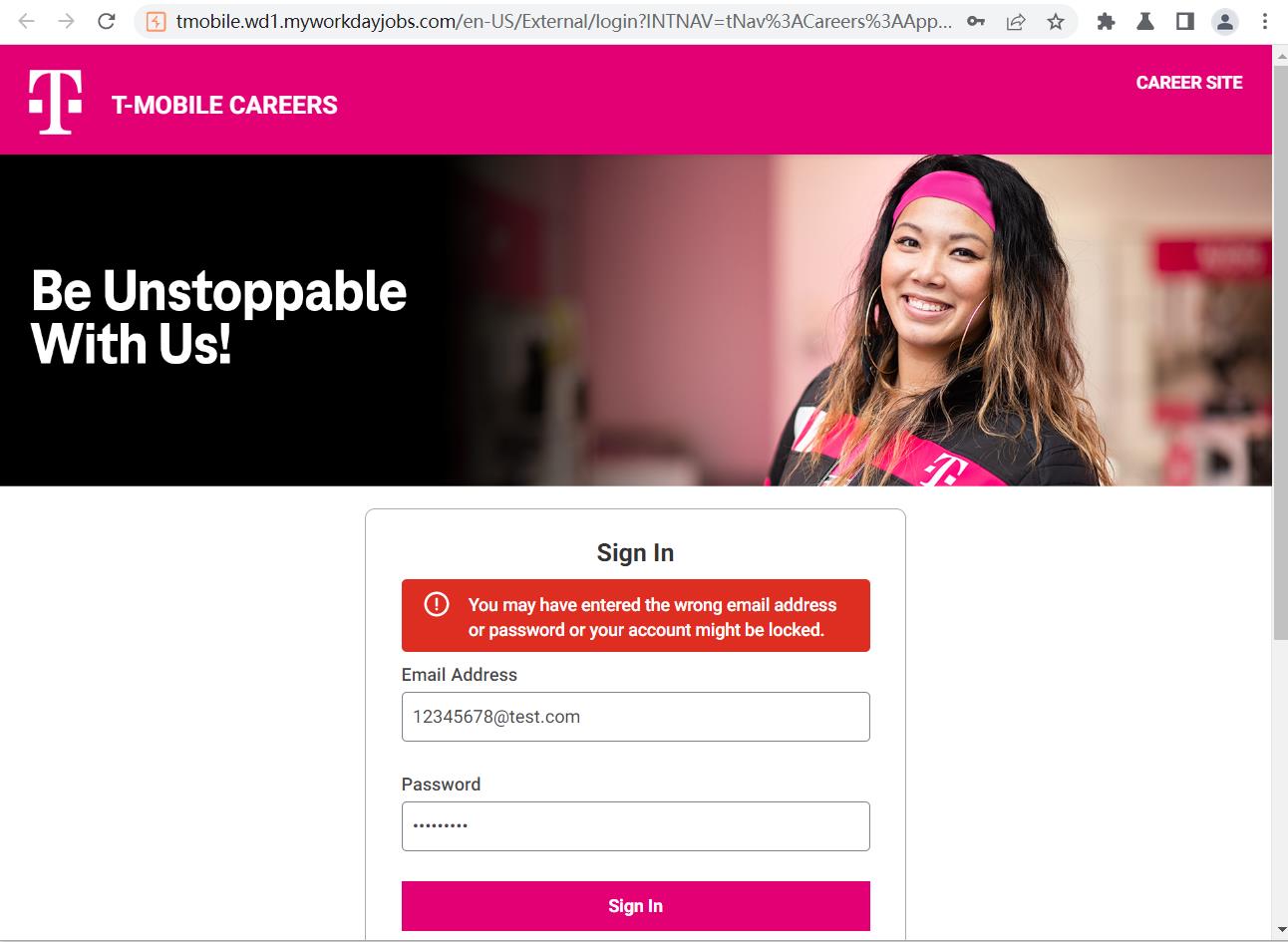This screenshot has height=942, width=1288.
Task: Click the browser forward arrow
Action: click(x=67, y=21)
